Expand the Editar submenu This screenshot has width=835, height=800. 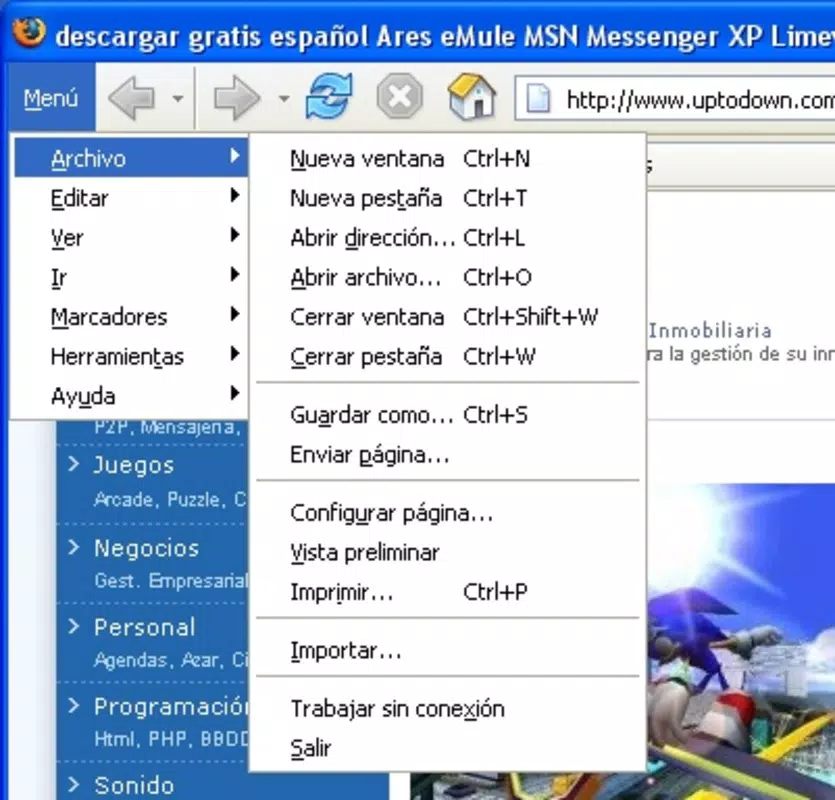[x=131, y=198]
